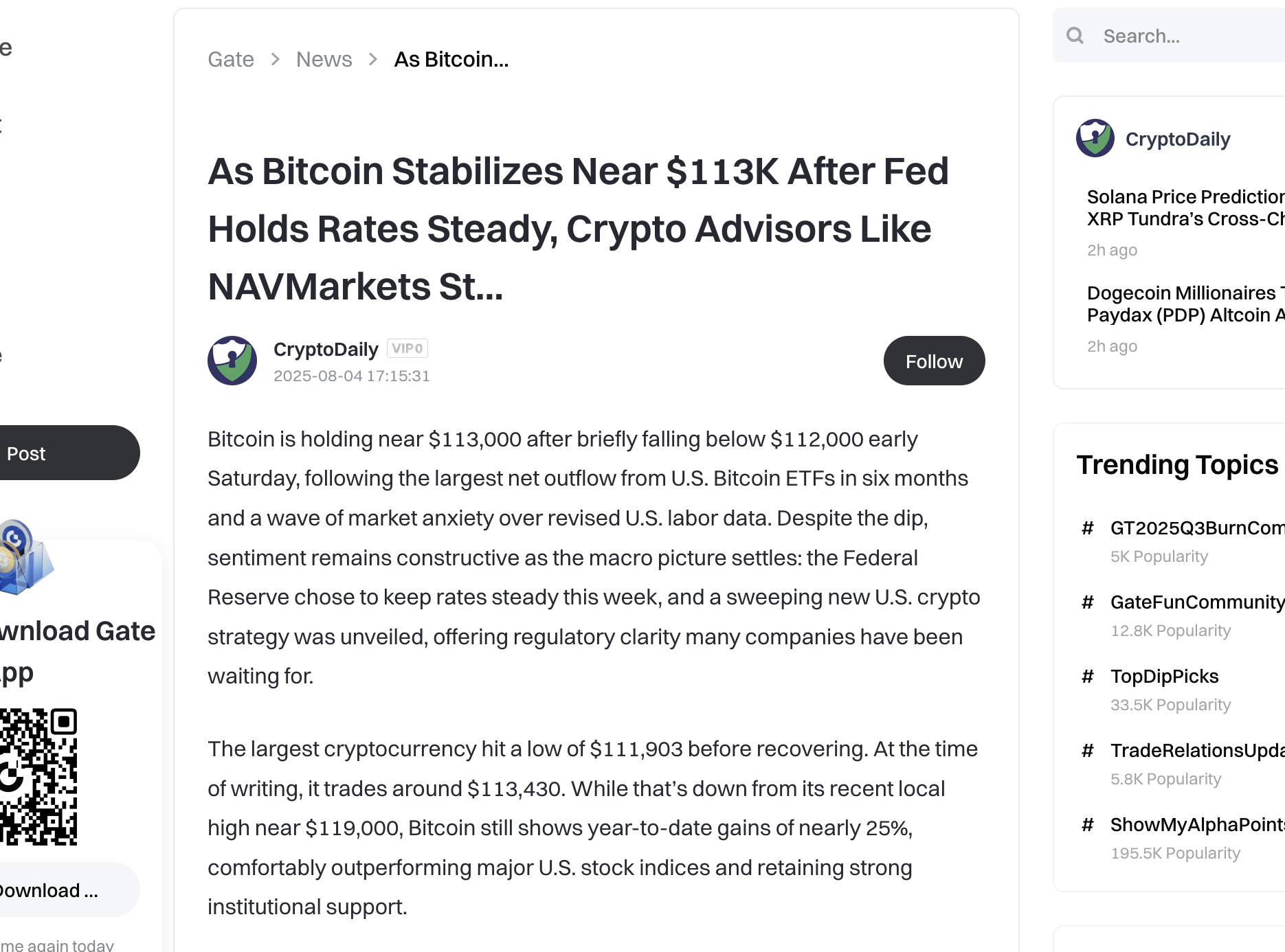This screenshot has width=1285, height=952.
Task: Click CryptoDaily shield avatar in sidebar card
Action: [x=1095, y=138]
